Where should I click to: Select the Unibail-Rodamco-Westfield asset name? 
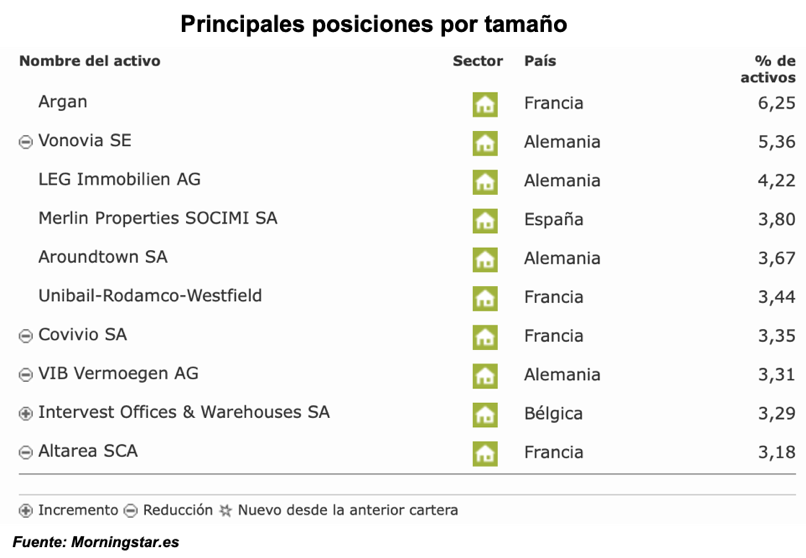click(x=150, y=296)
